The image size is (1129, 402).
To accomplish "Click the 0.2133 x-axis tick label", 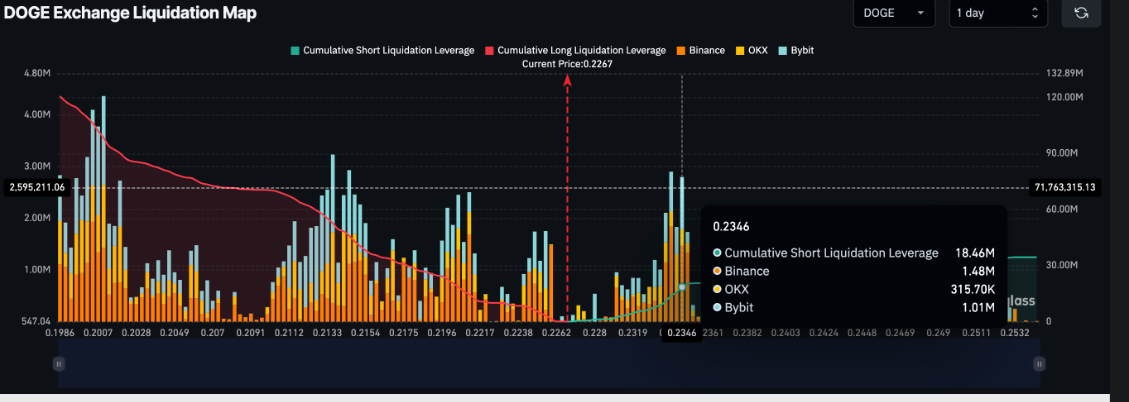I will (x=327, y=333).
